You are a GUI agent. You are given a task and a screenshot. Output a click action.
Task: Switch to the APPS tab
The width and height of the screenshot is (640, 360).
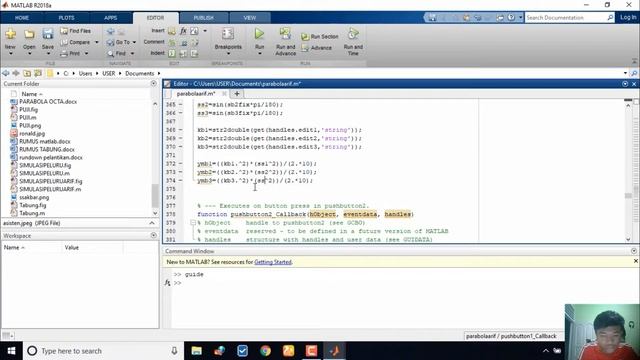pyautogui.click(x=110, y=18)
